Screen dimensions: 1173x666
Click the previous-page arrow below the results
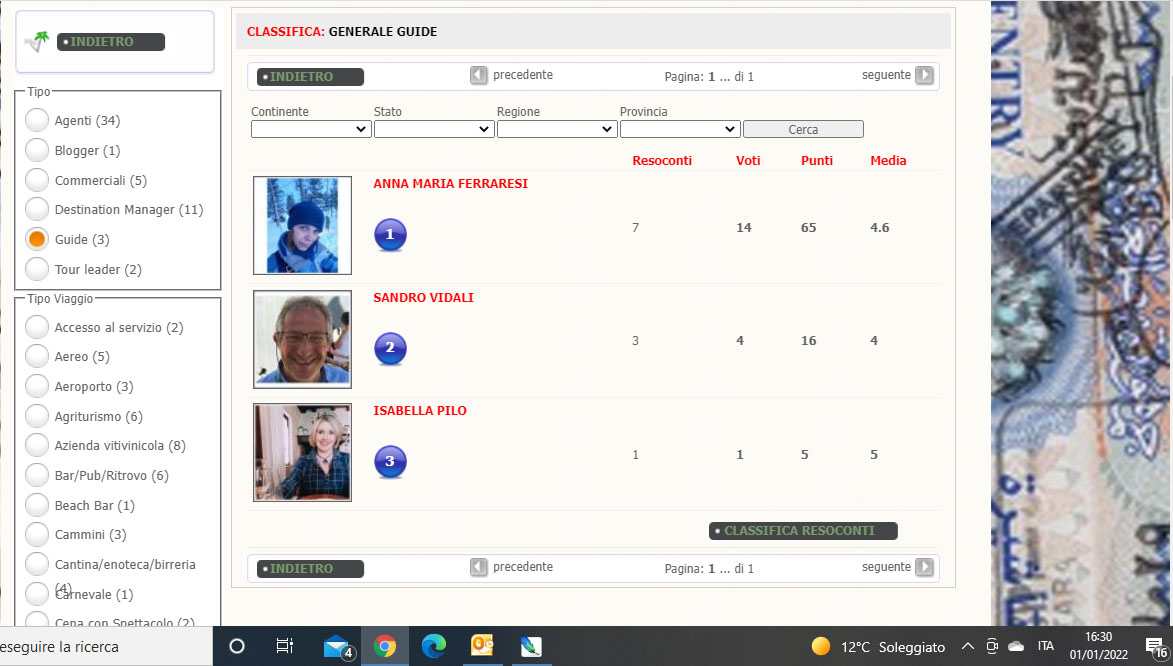(479, 567)
